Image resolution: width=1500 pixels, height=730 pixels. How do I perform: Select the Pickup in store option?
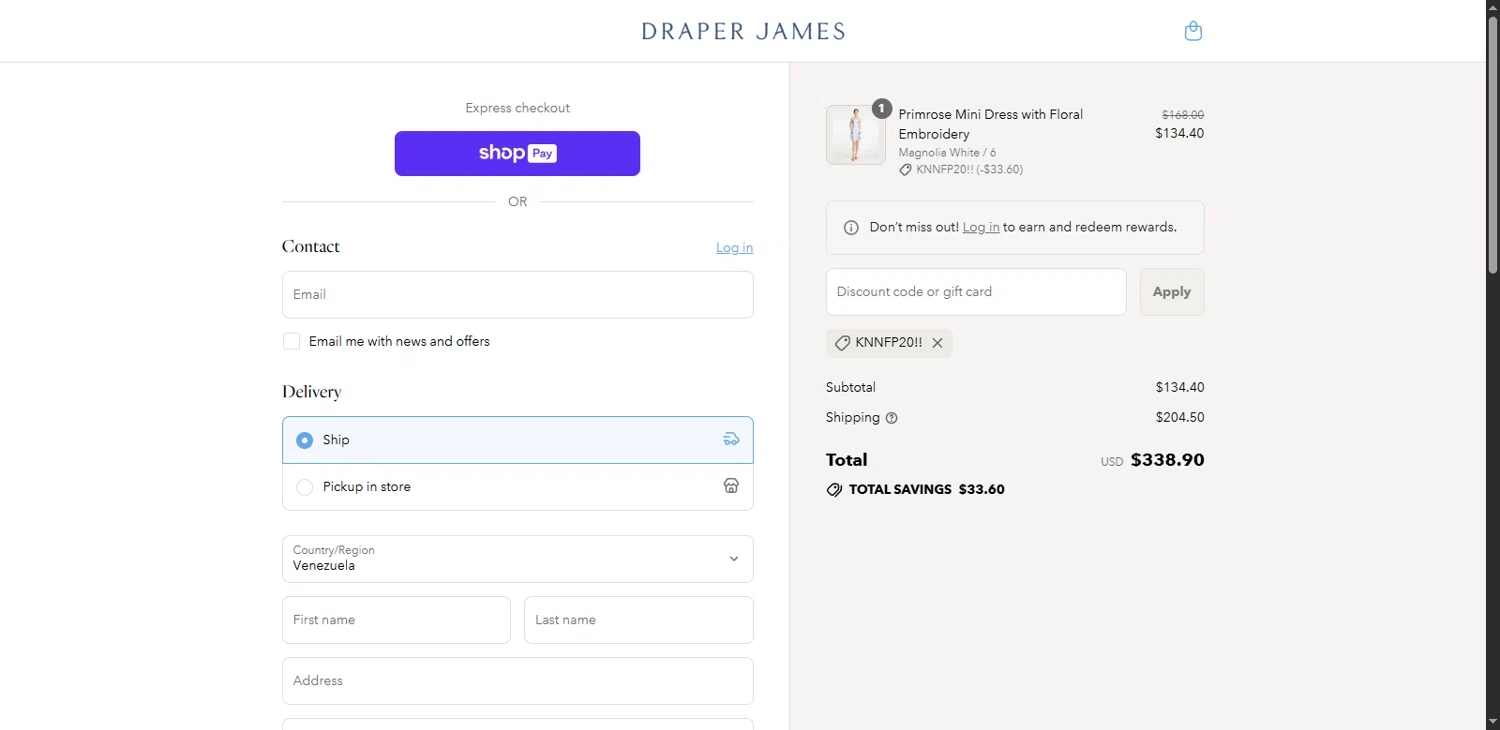click(517, 487)
